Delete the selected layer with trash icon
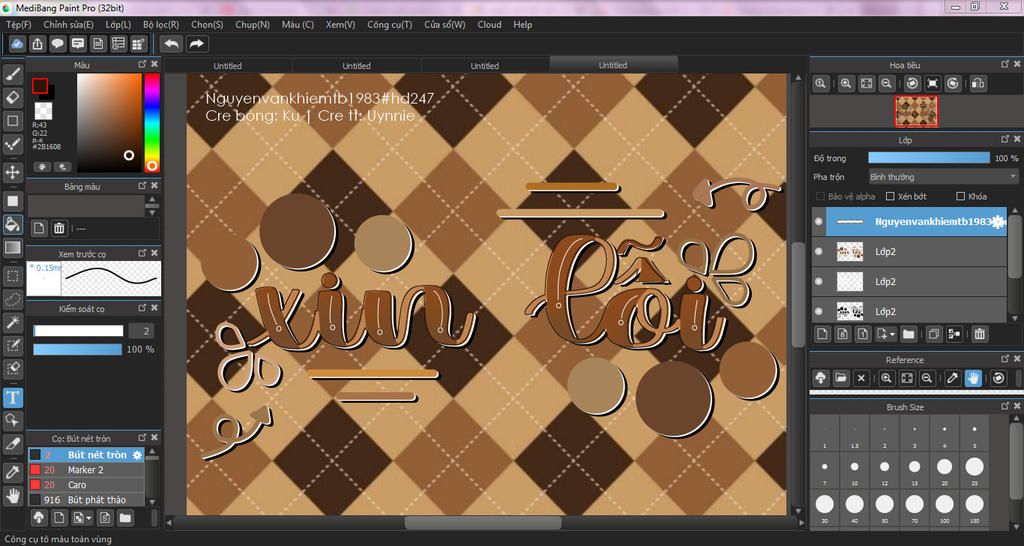The width and height of the screenshot is (1024, 546). click(980, 334)
